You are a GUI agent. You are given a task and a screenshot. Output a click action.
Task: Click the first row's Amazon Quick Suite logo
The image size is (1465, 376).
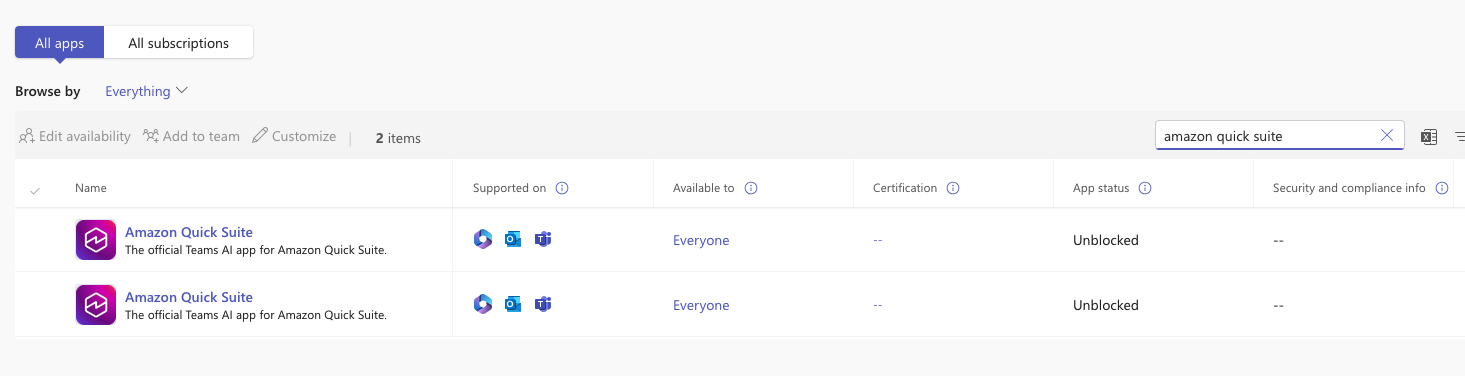96,240
